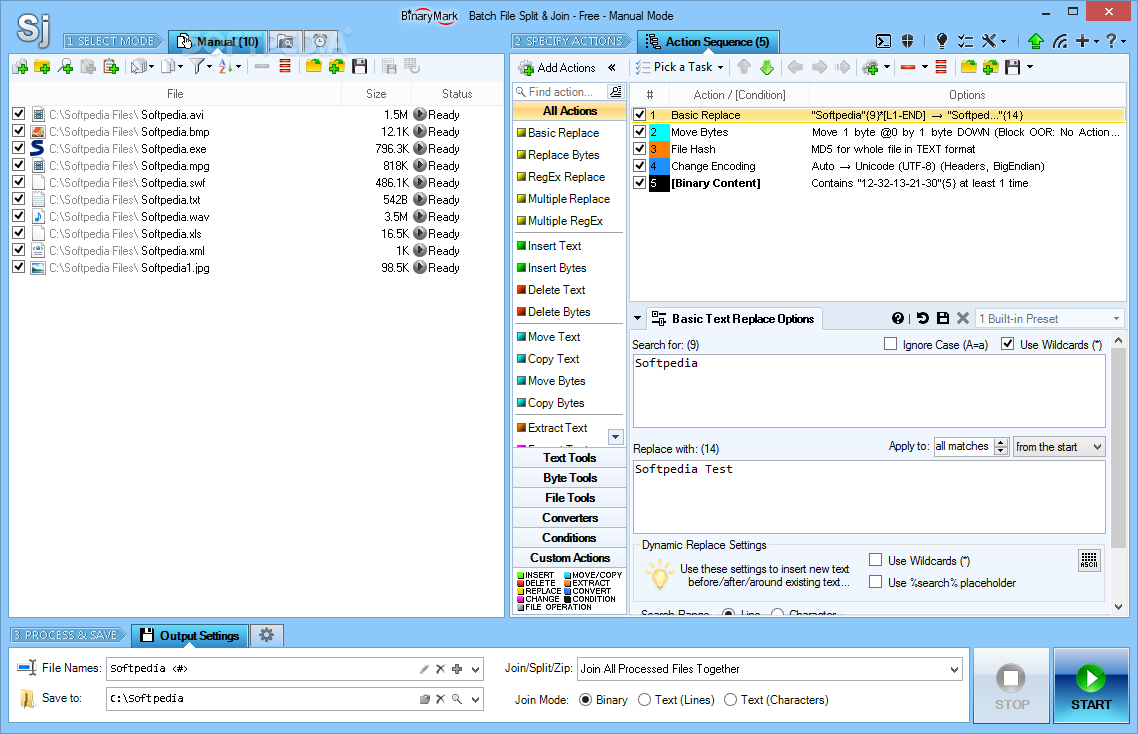Viewport: 1138px width, 734px height.
Task: Click the Apply to matches stepper
Action: (x=1002, y=446)
